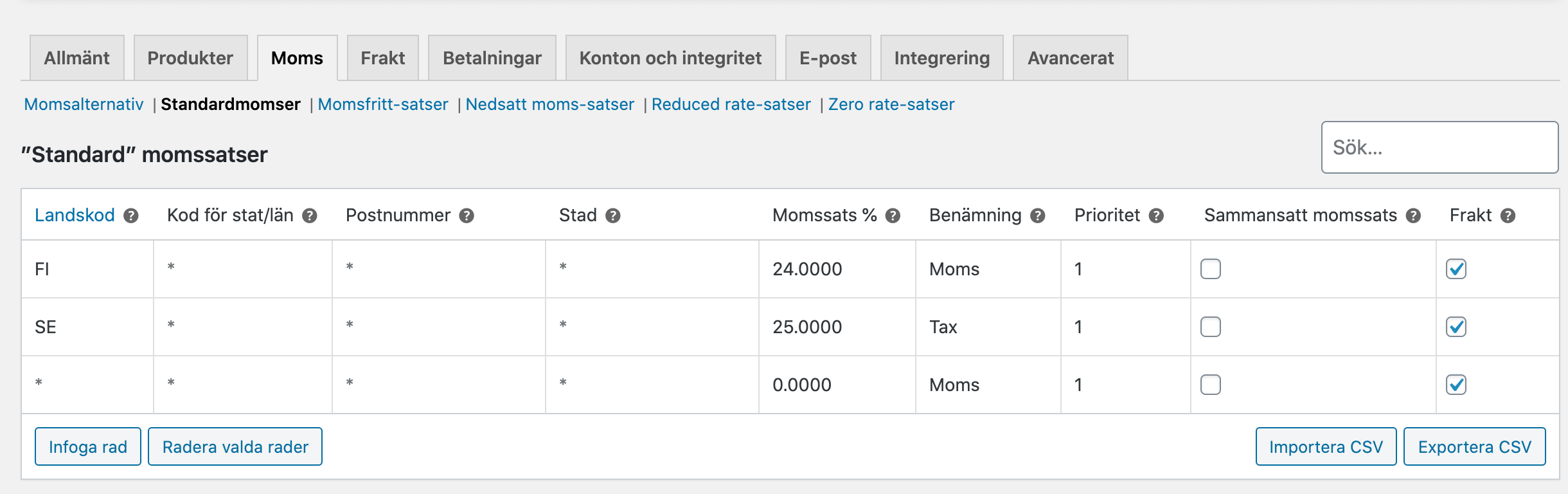Image resolution: width=1568 pixels, height=494 pixels.
Task: Click the Infoga rad button
Action: (x=88, y=446)
